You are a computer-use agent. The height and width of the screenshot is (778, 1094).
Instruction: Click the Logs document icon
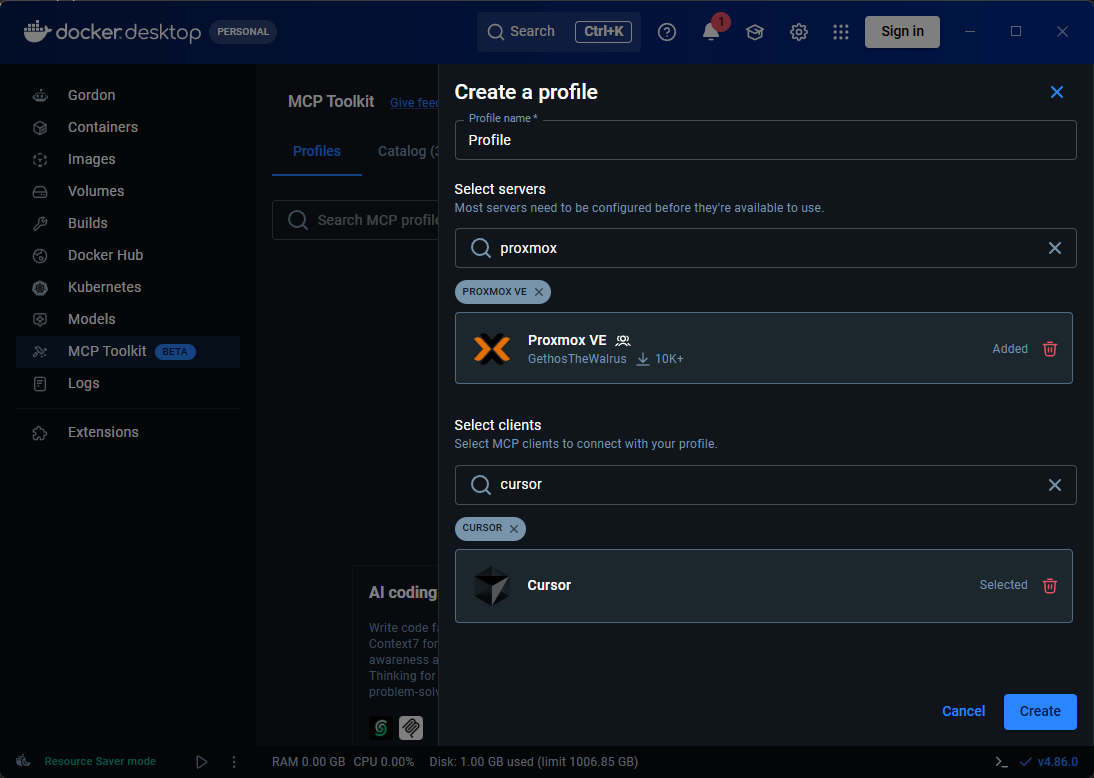40,384
